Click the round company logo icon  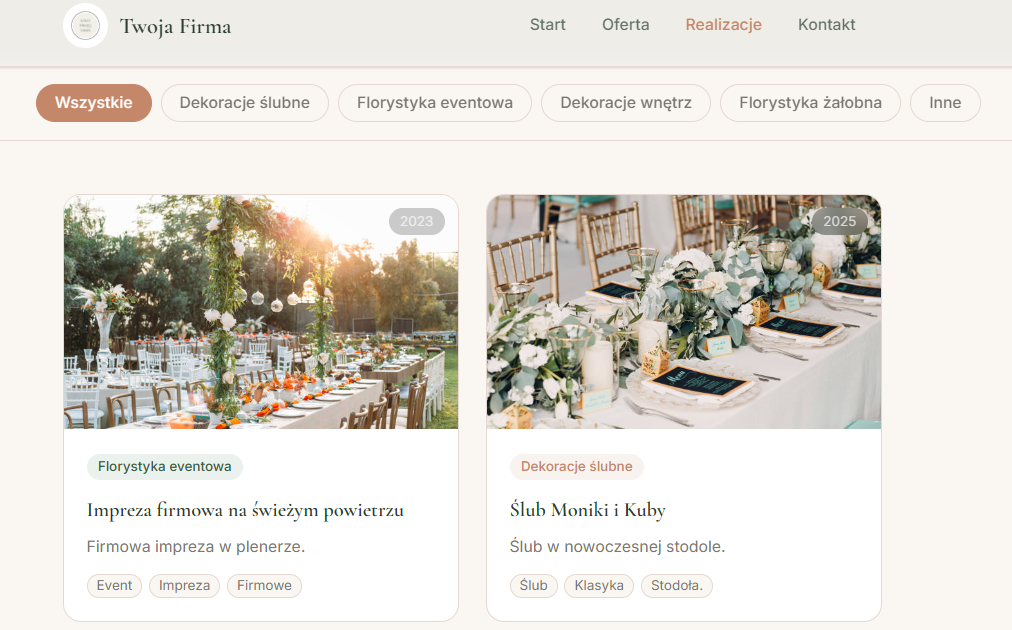[85, 26]
